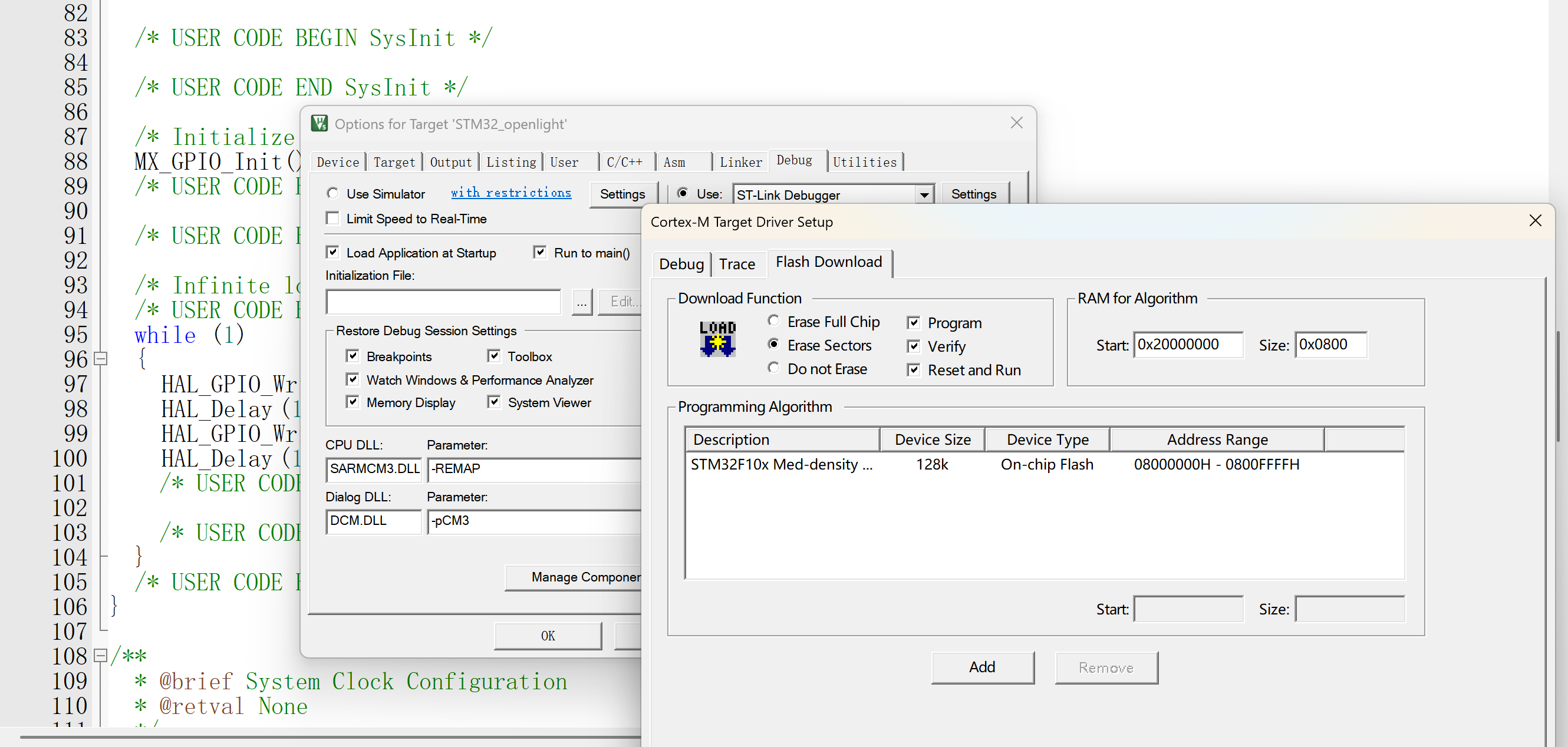
Task: Switch to the Target tab
Action: [x=394, y=163]
